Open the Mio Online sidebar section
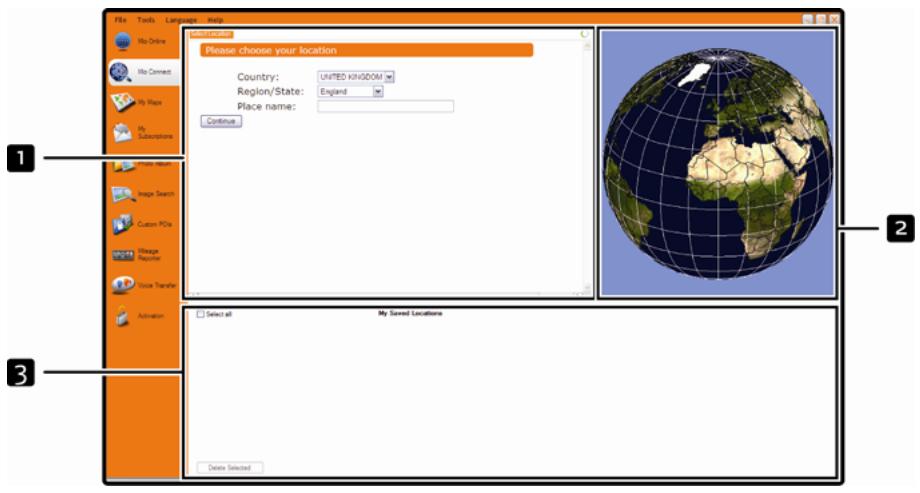This screenshot has height=493, width=920. coord(141,42)
